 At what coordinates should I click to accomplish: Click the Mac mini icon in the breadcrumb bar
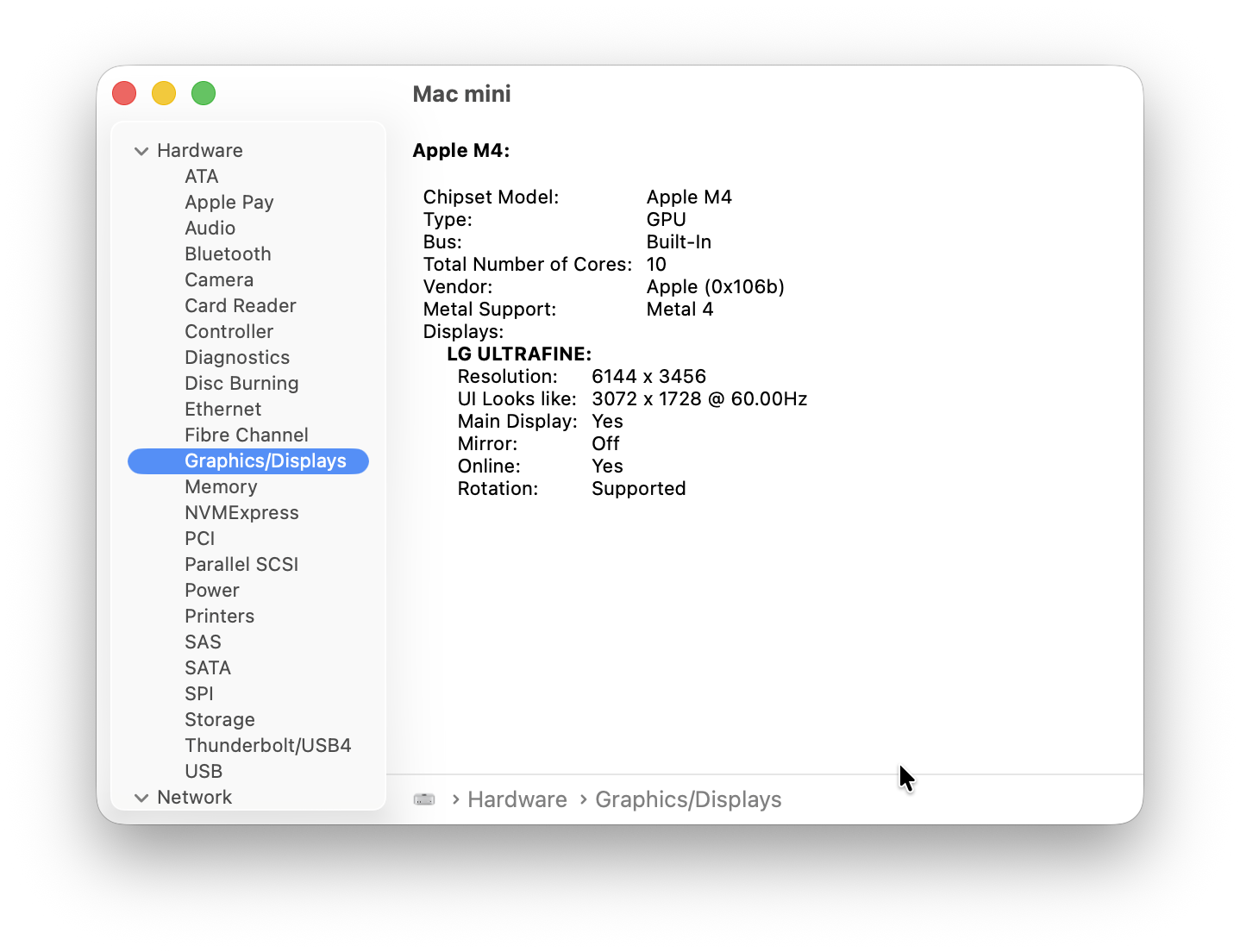[x=424, y=799]
